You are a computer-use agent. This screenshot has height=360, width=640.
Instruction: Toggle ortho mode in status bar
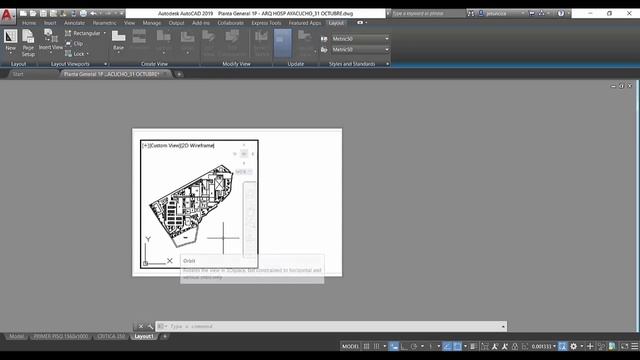tap(404, 347)
